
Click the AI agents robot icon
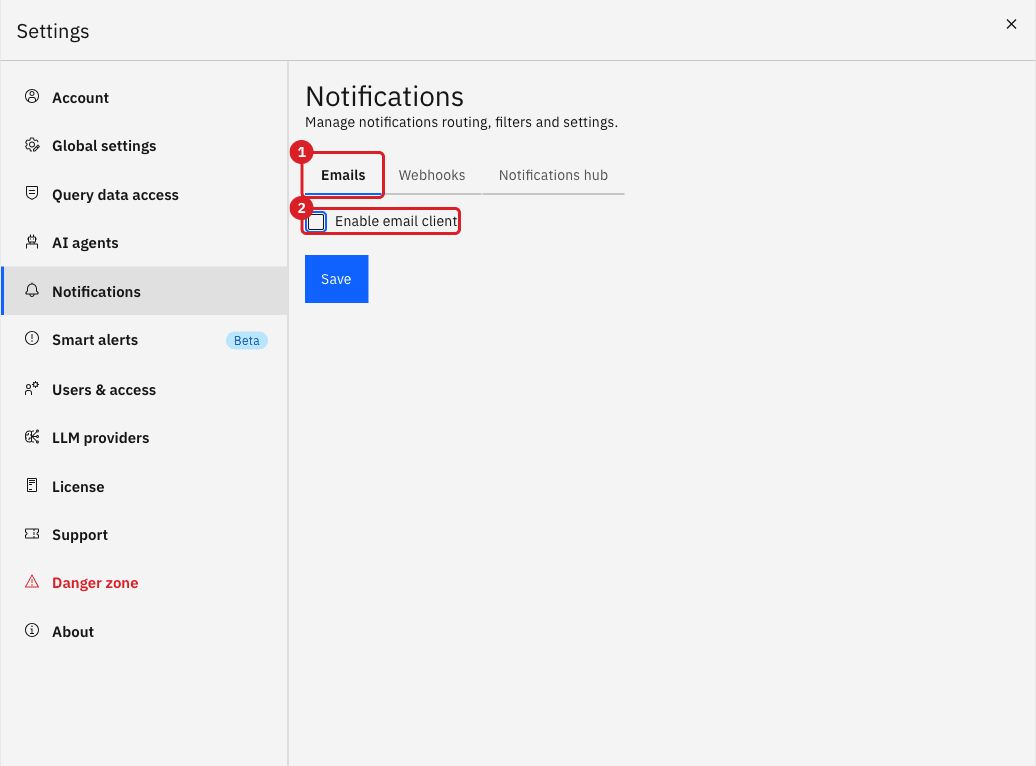[32, 242]
